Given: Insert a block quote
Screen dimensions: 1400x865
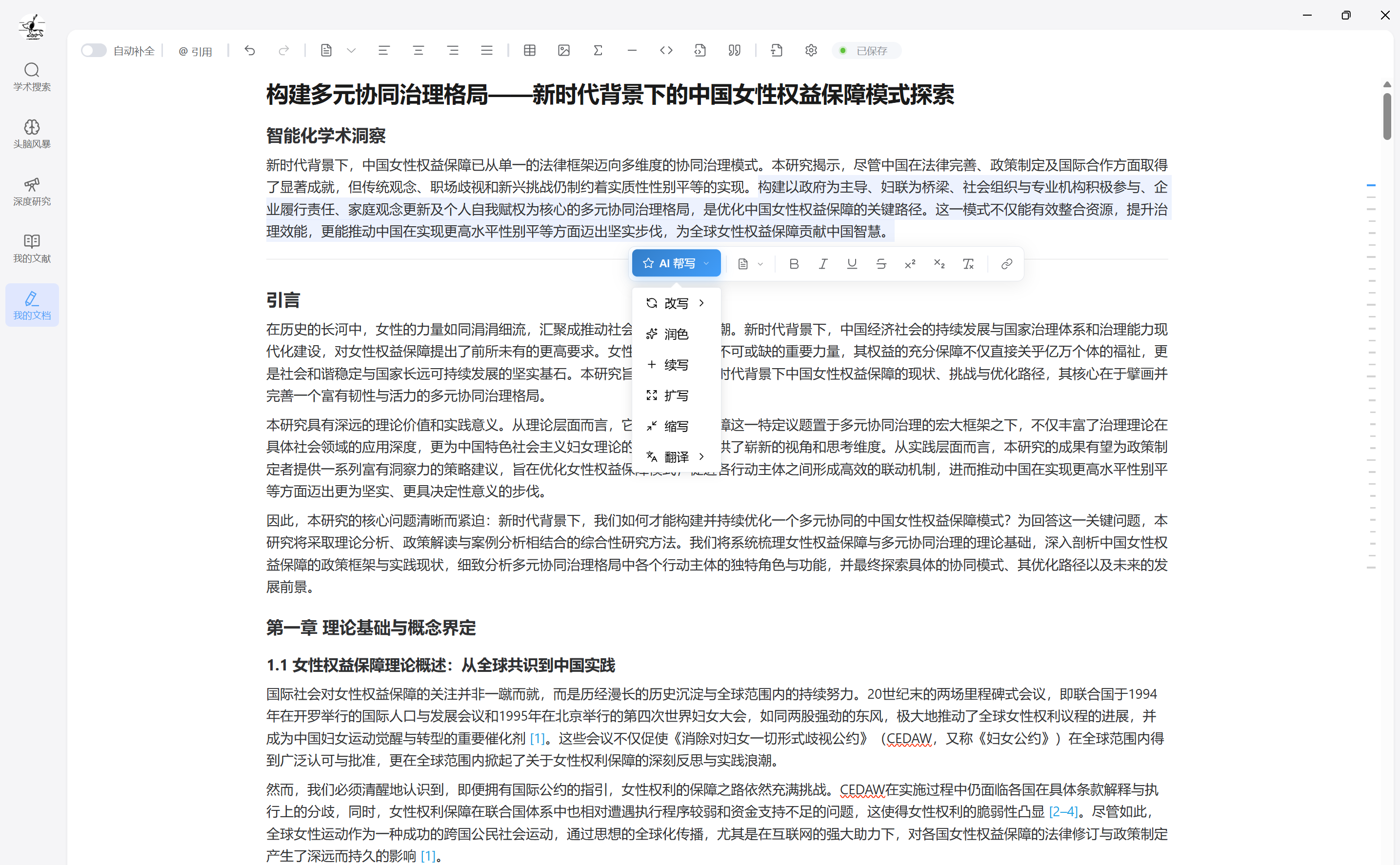Looking at the screenshot, I should point(734,50).
